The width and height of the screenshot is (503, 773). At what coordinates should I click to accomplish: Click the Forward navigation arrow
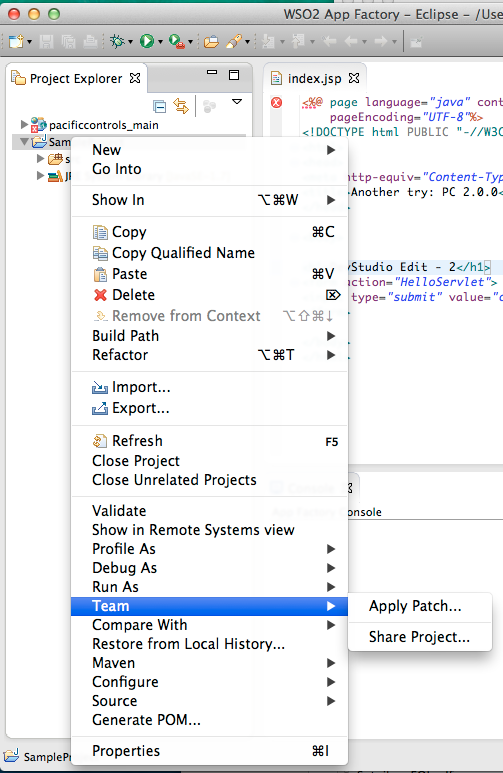pos(380,41)
